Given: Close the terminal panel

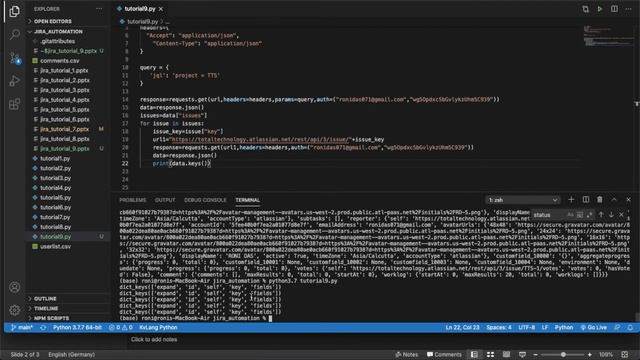Looking at the screenshot, I should [x=628, y=200].
